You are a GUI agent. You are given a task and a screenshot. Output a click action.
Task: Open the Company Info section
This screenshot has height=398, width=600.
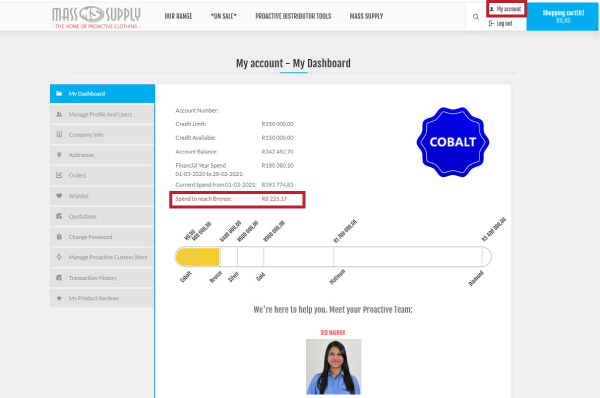click(102, 134)
